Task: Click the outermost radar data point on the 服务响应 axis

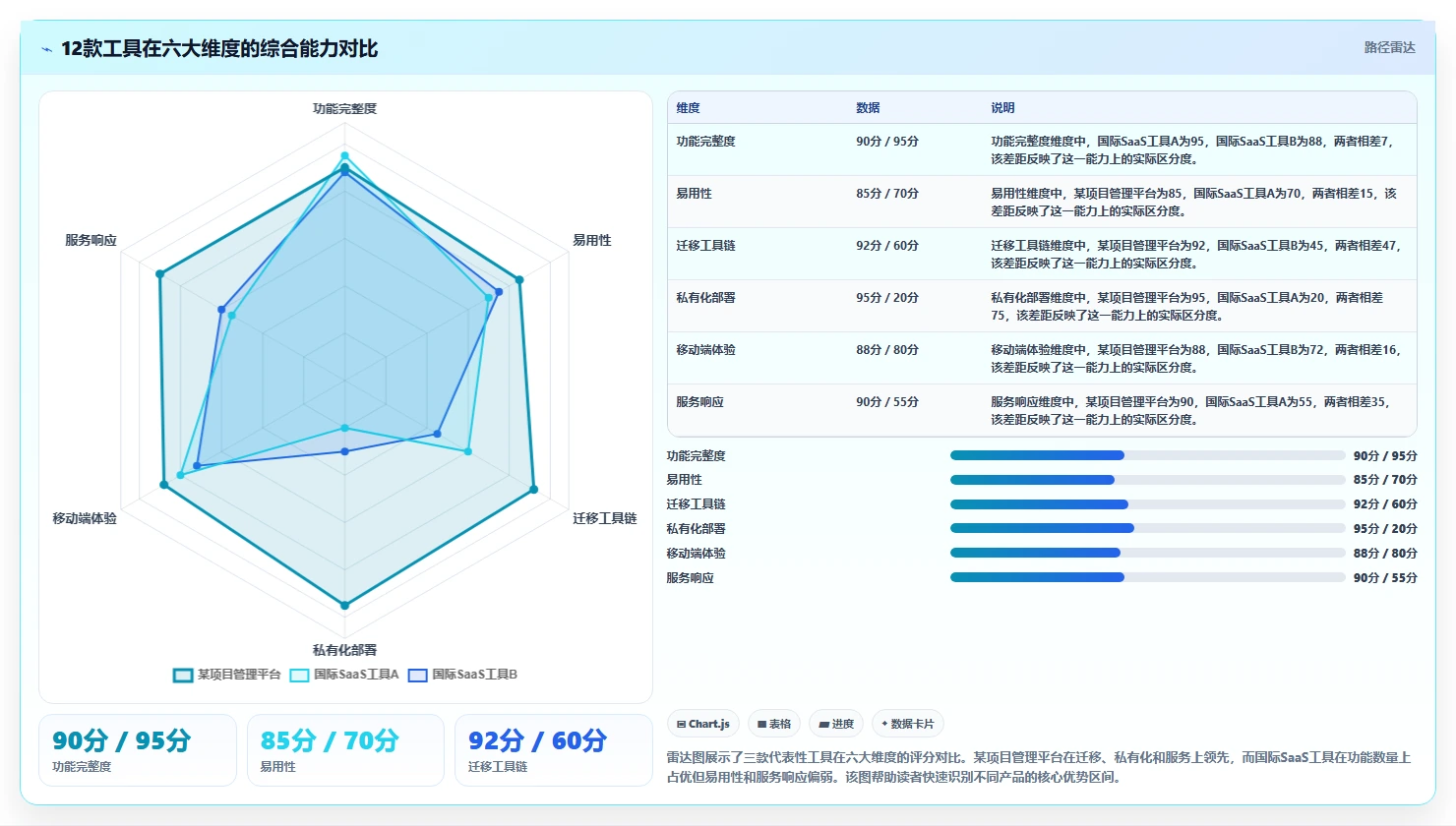Action: (x=158, y=274)
